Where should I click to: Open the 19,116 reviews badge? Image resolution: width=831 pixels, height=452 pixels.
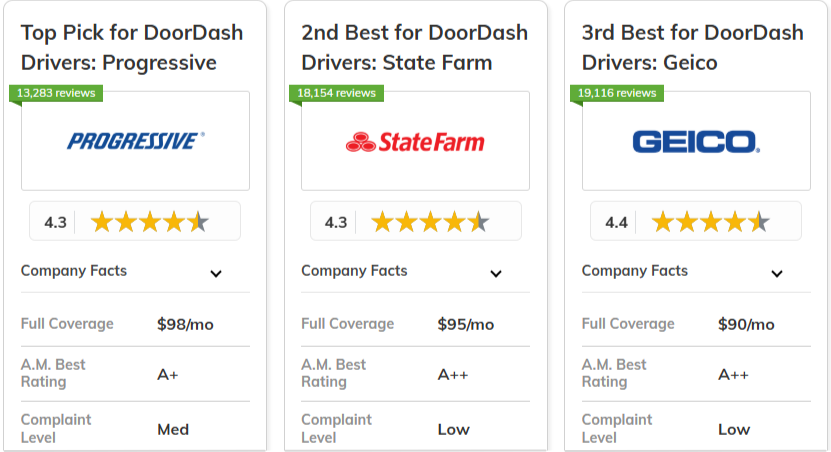coord(617,93)
